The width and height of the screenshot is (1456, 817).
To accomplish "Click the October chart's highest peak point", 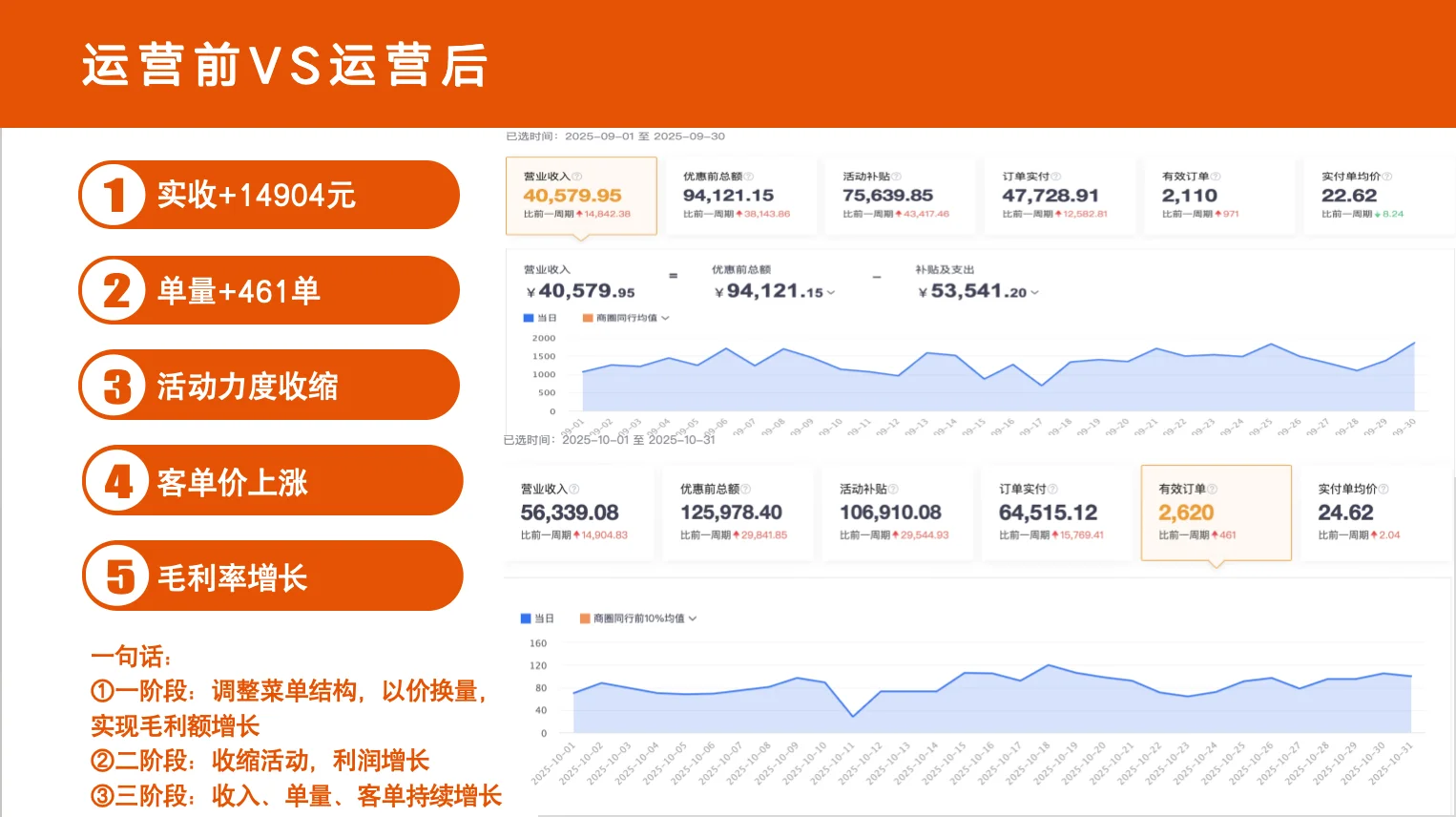I will pyautogui.click(x=1048, y=666).
